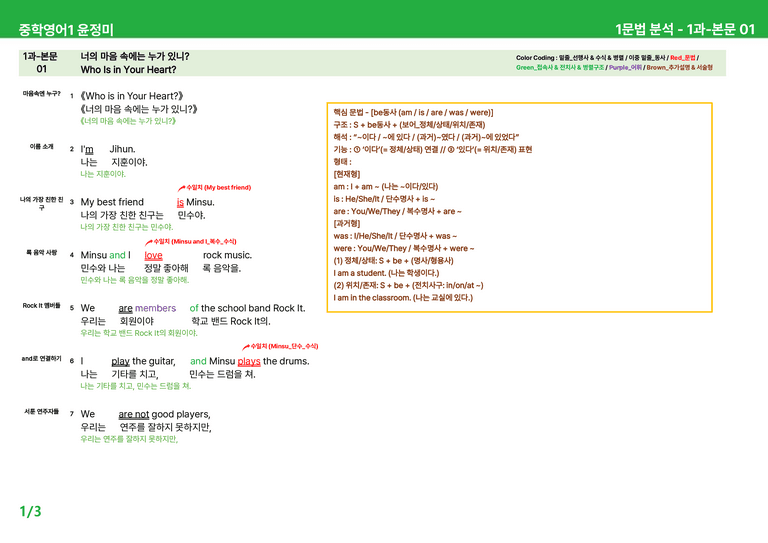Screen dimensions: 768x543
Task: Click the example 'I am a student. (나는 학생이다.)'
Action: pyautogui.click(x=386, y=273)
